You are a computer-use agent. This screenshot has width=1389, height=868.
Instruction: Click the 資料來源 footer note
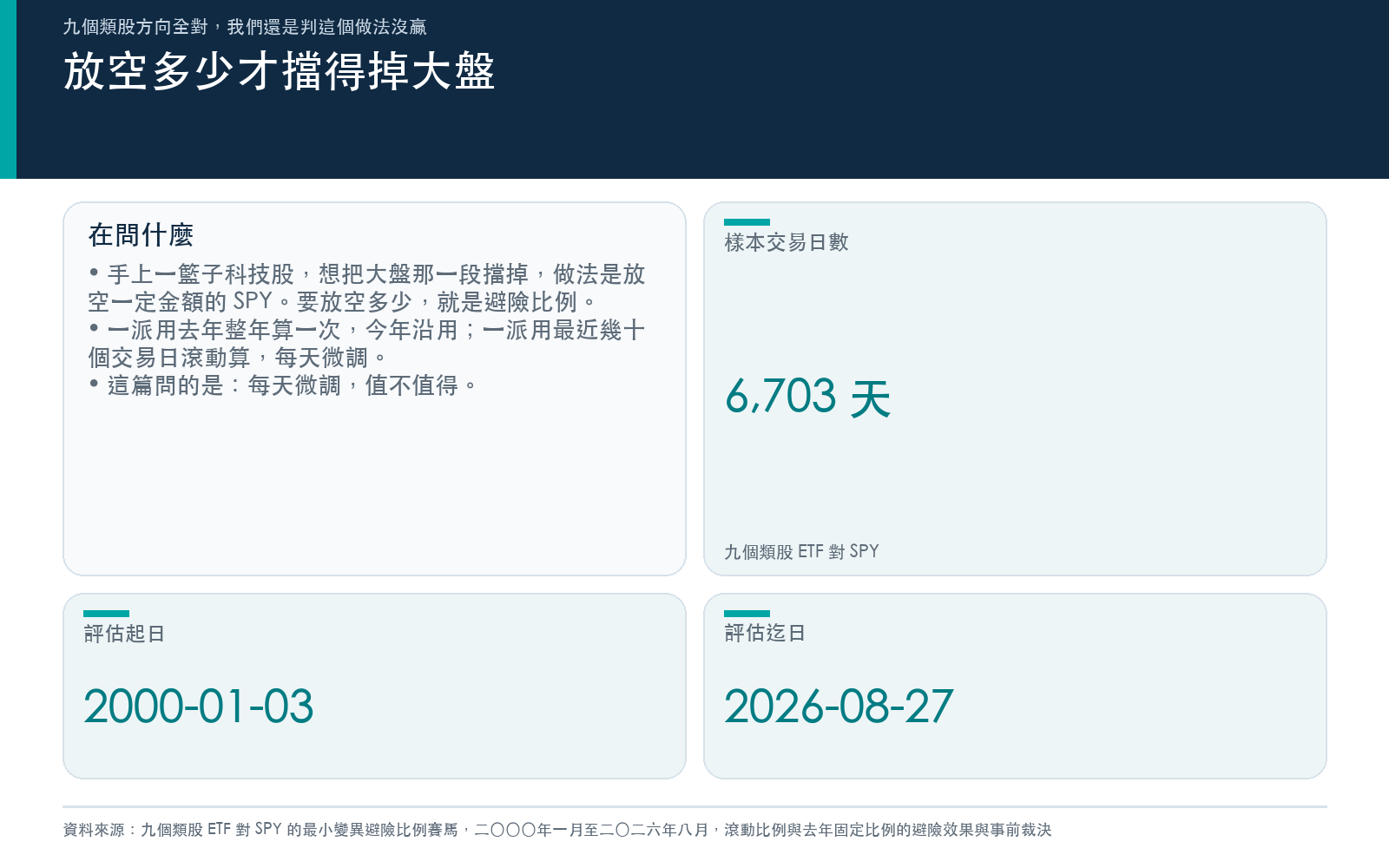557,830
